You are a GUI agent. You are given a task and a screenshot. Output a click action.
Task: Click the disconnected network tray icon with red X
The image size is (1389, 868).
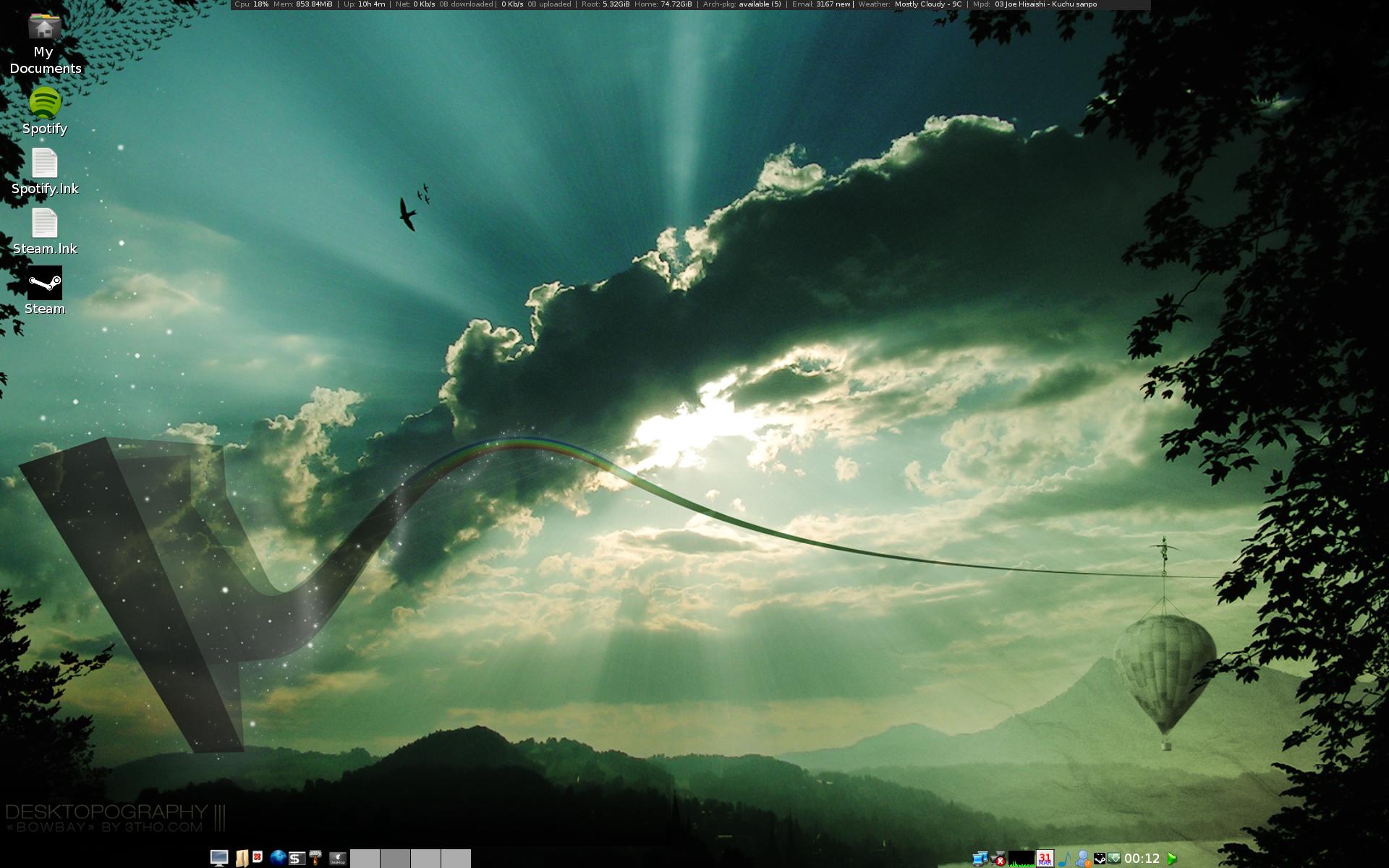[x=998, y=859]
